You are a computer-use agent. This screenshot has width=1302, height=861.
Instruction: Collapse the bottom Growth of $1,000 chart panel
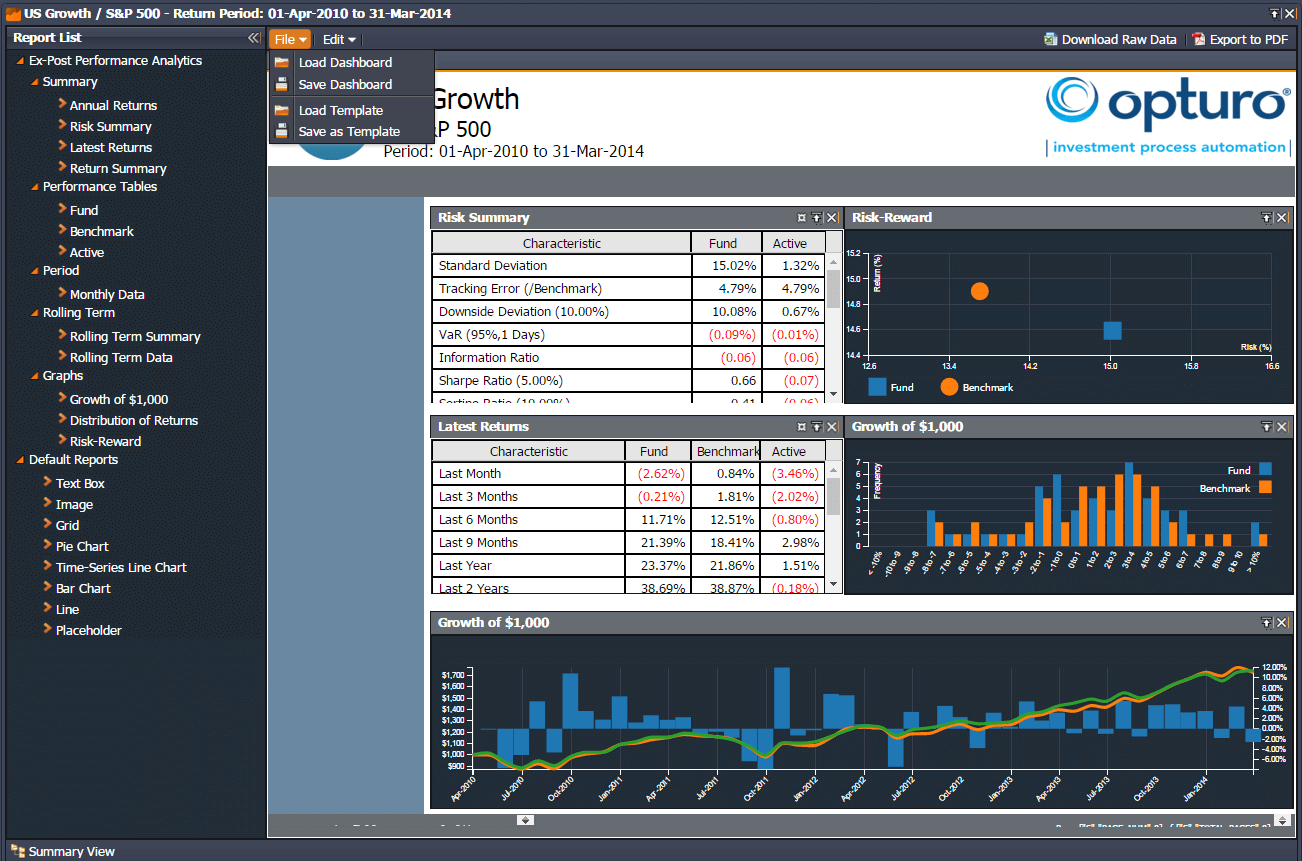point(1267,623)
